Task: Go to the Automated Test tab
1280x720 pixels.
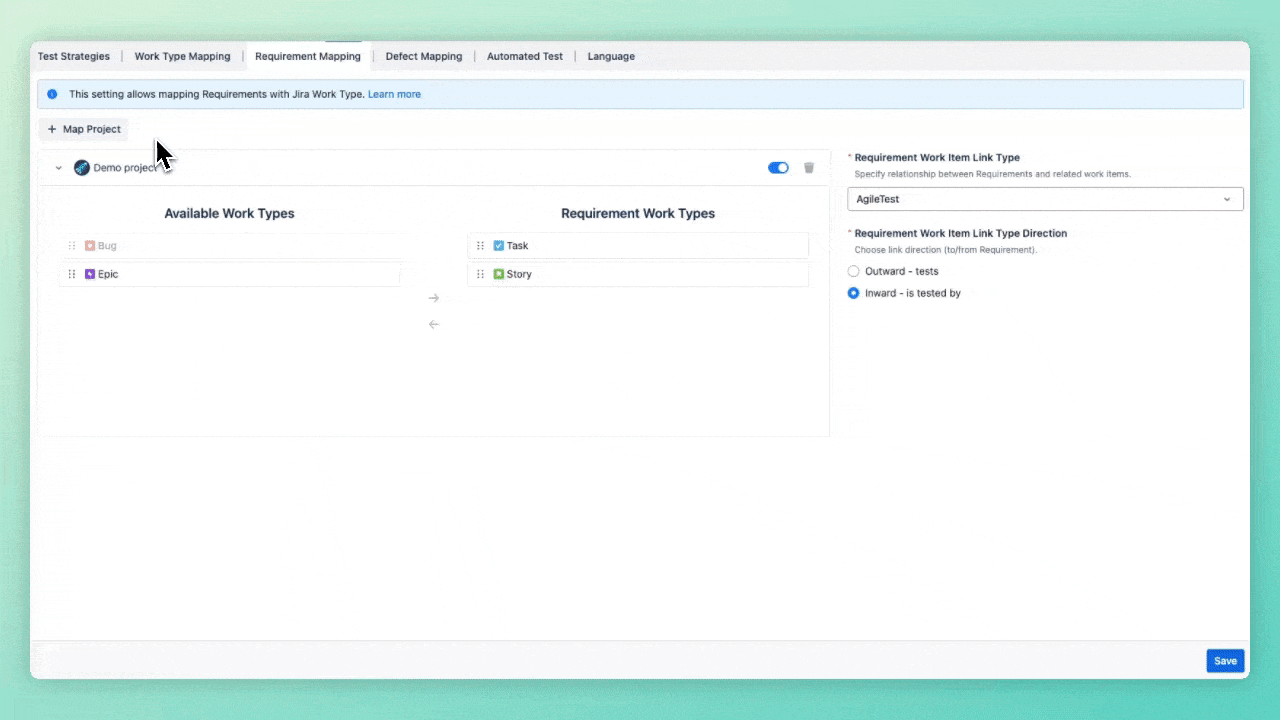Action: tap(525, 56)
